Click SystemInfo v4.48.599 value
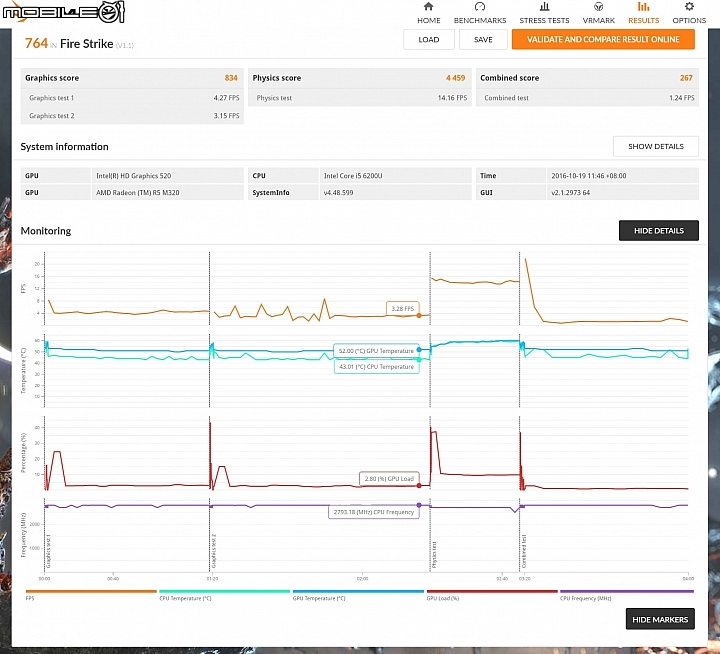The width and height of the screenshot is (720, 654). (395, 192)
